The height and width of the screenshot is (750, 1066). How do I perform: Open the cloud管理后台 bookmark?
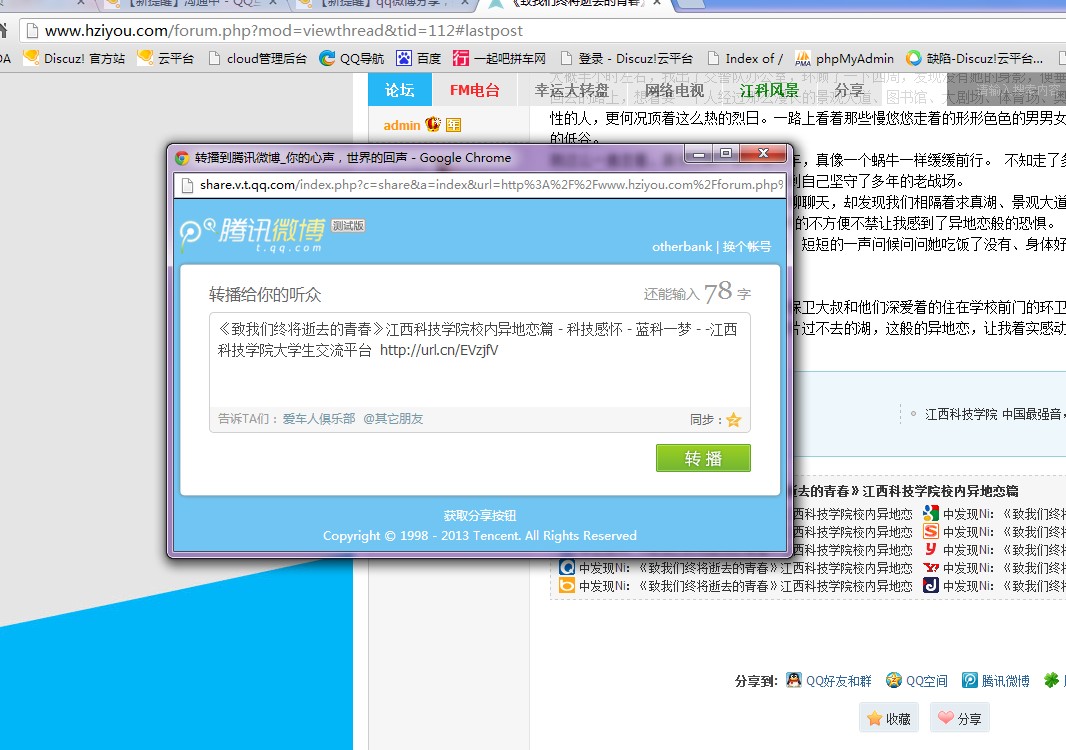(257, 58)
